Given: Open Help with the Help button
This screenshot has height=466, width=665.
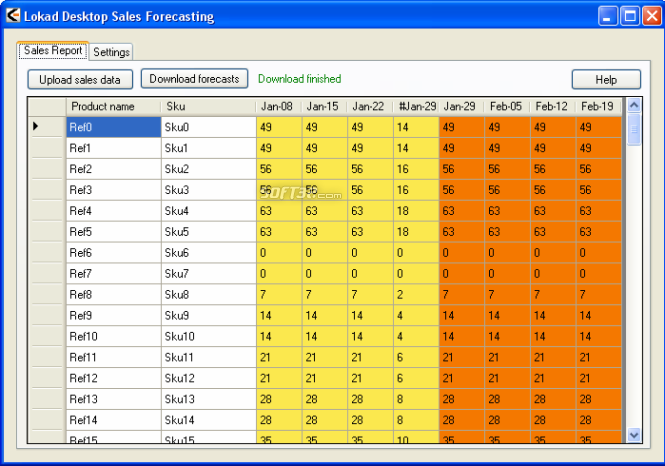Looking at the screenshot, I should tap(606, 80).
